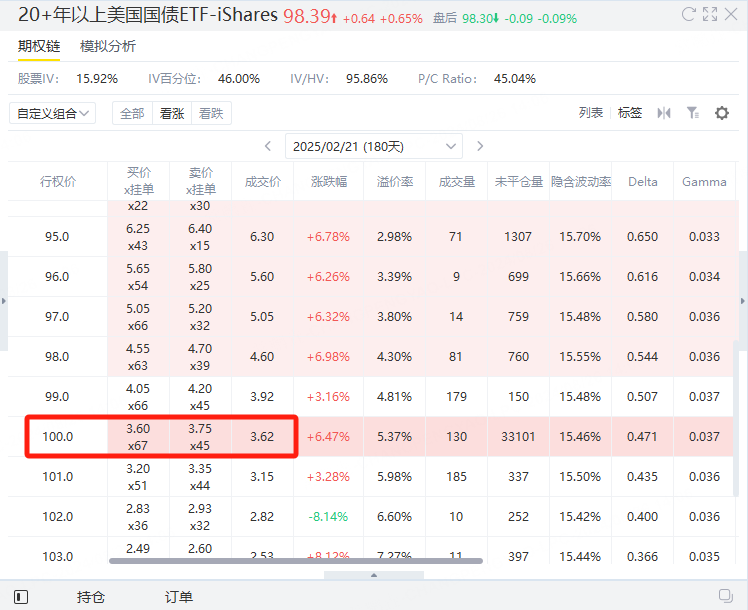748x610 pixels.
Task: Sort by 未平仓量 column header
Action: click(519, 181)
